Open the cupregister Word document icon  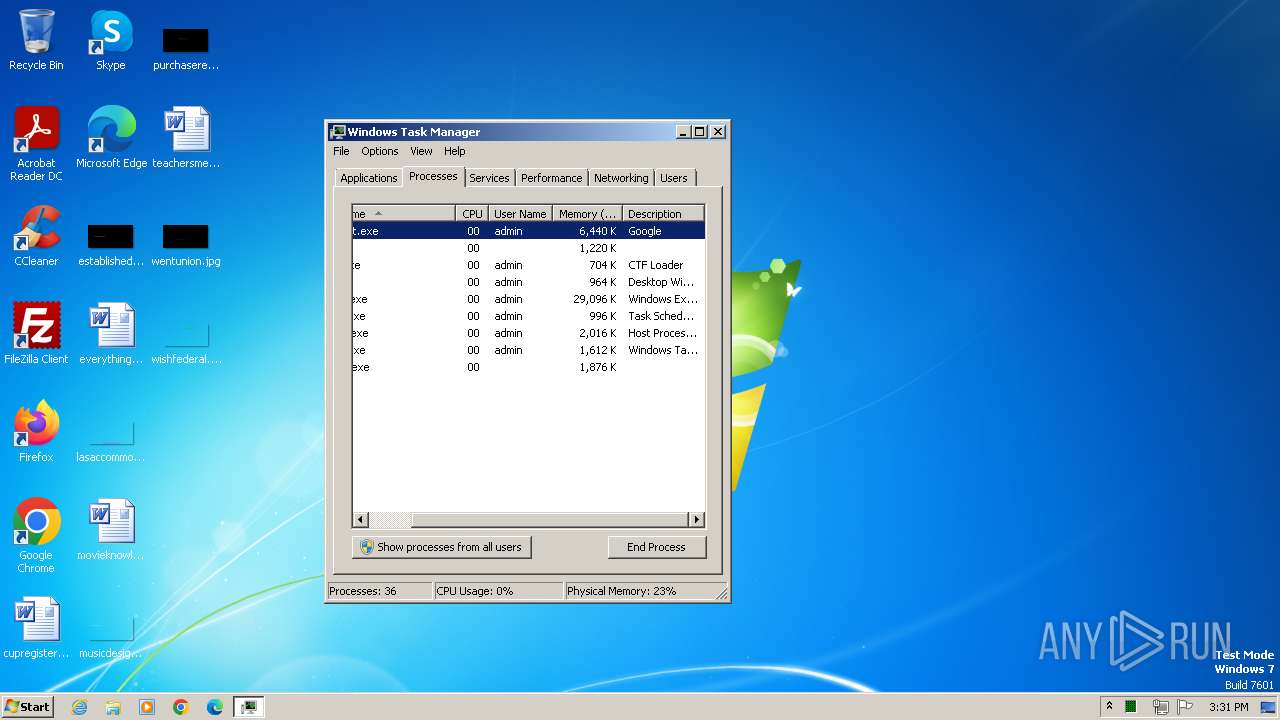pos(36,627)
